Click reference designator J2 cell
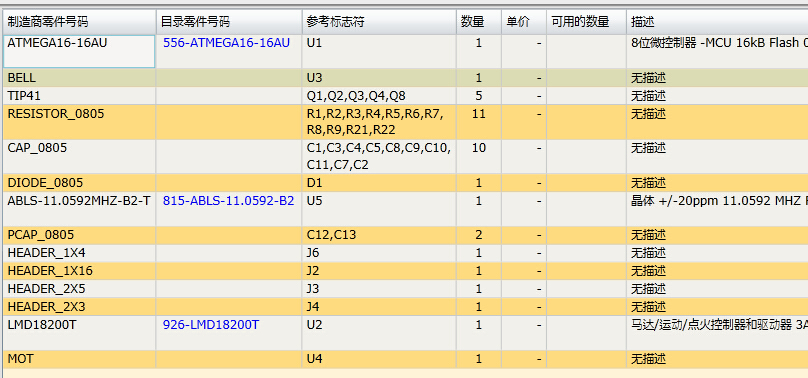Screen dimensions: 808x378 click(379, 271)
